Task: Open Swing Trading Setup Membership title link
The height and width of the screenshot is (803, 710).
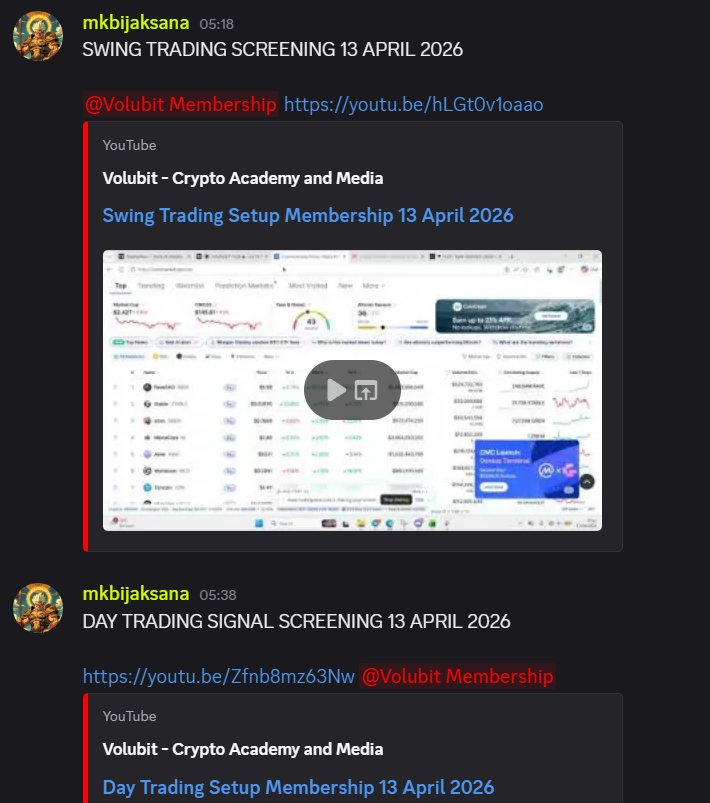Action: [308, 215]
